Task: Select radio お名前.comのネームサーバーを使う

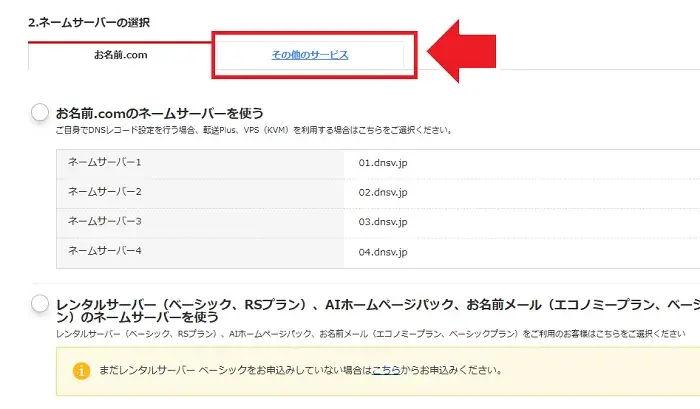Action: coord(40,112)
